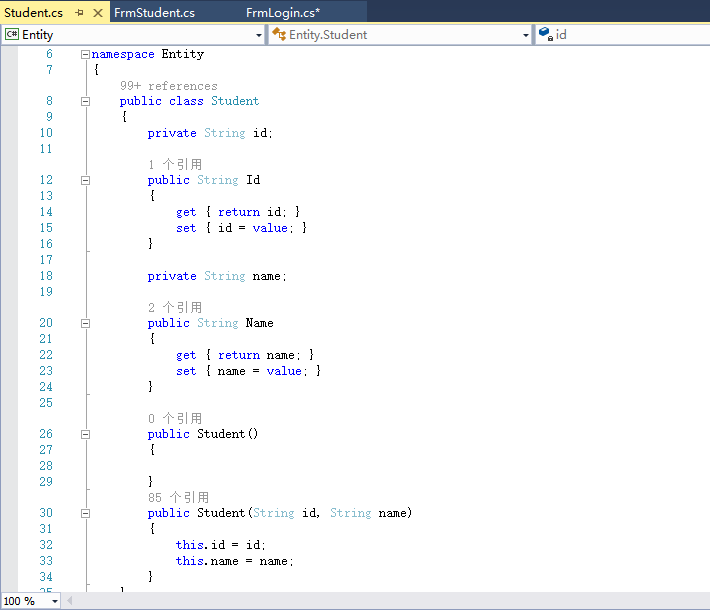Pin the Student.cs tab
Image resolution: width=710 pixels, height=610 pixels.
(80, 13)
